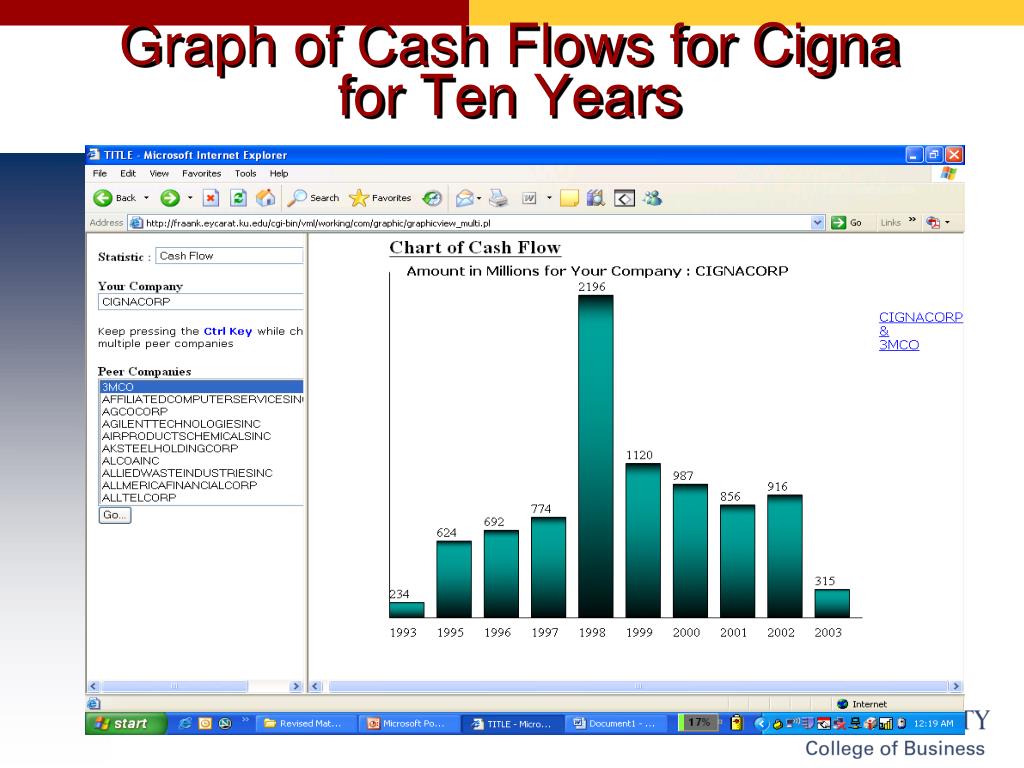Expand the Quick Launch chevron

click(246, 720)
